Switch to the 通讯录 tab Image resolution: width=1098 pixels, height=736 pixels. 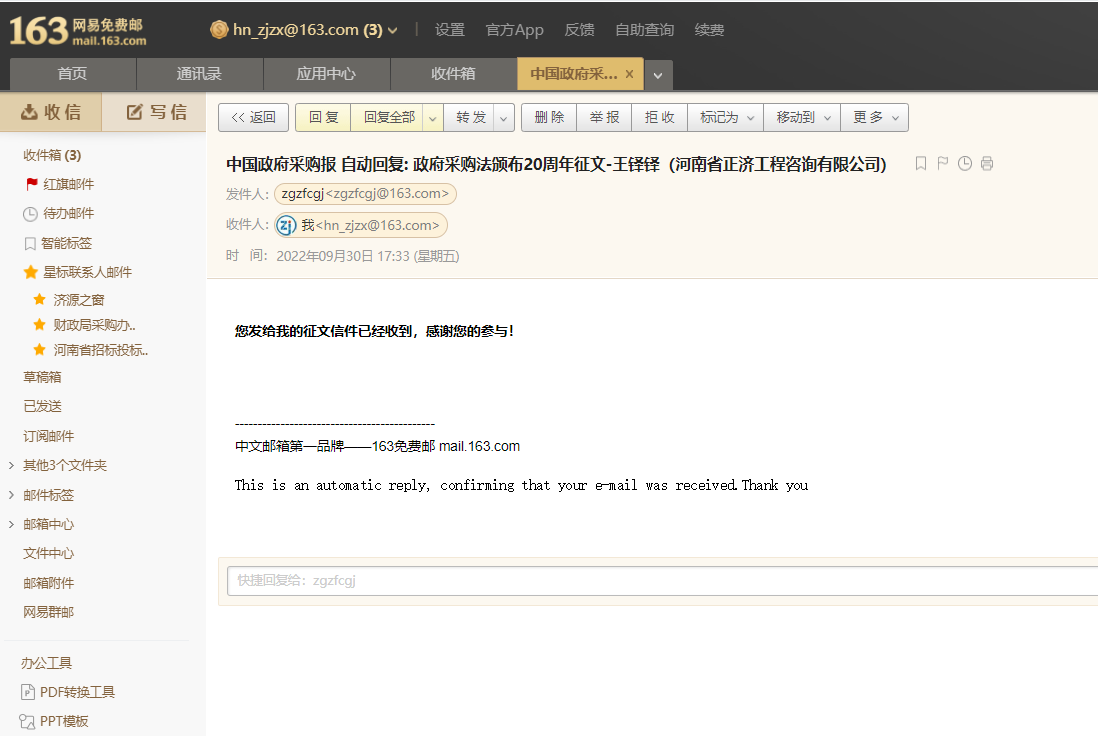click(199, 74)
